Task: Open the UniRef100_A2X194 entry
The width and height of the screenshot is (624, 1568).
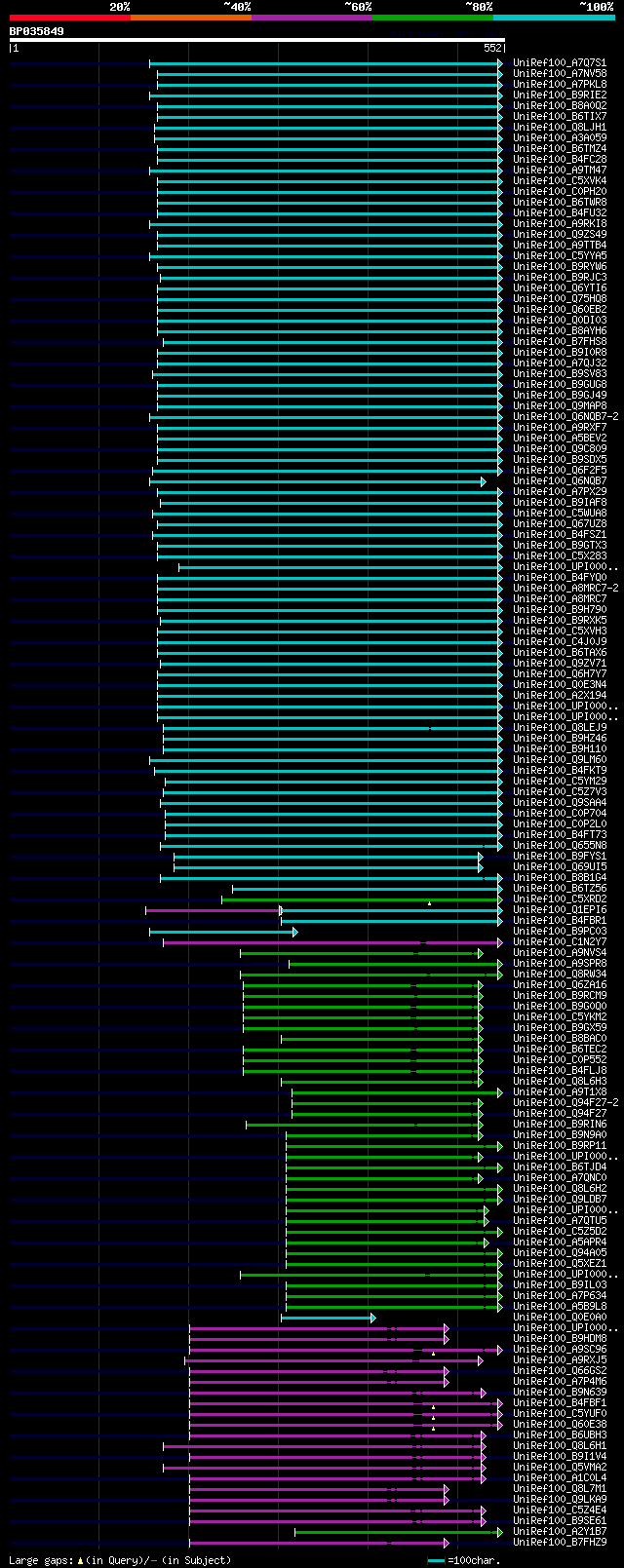Action: click(x=560, y=696)
